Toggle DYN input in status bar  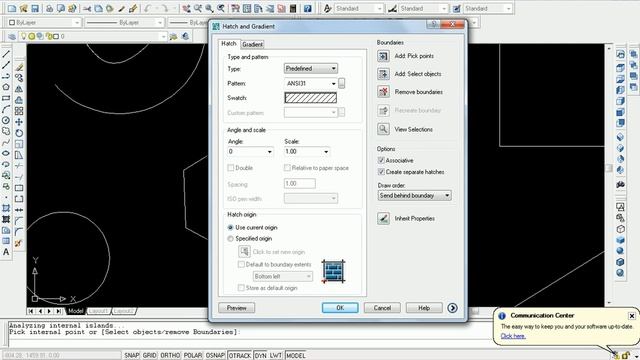[x=260, y=356]
